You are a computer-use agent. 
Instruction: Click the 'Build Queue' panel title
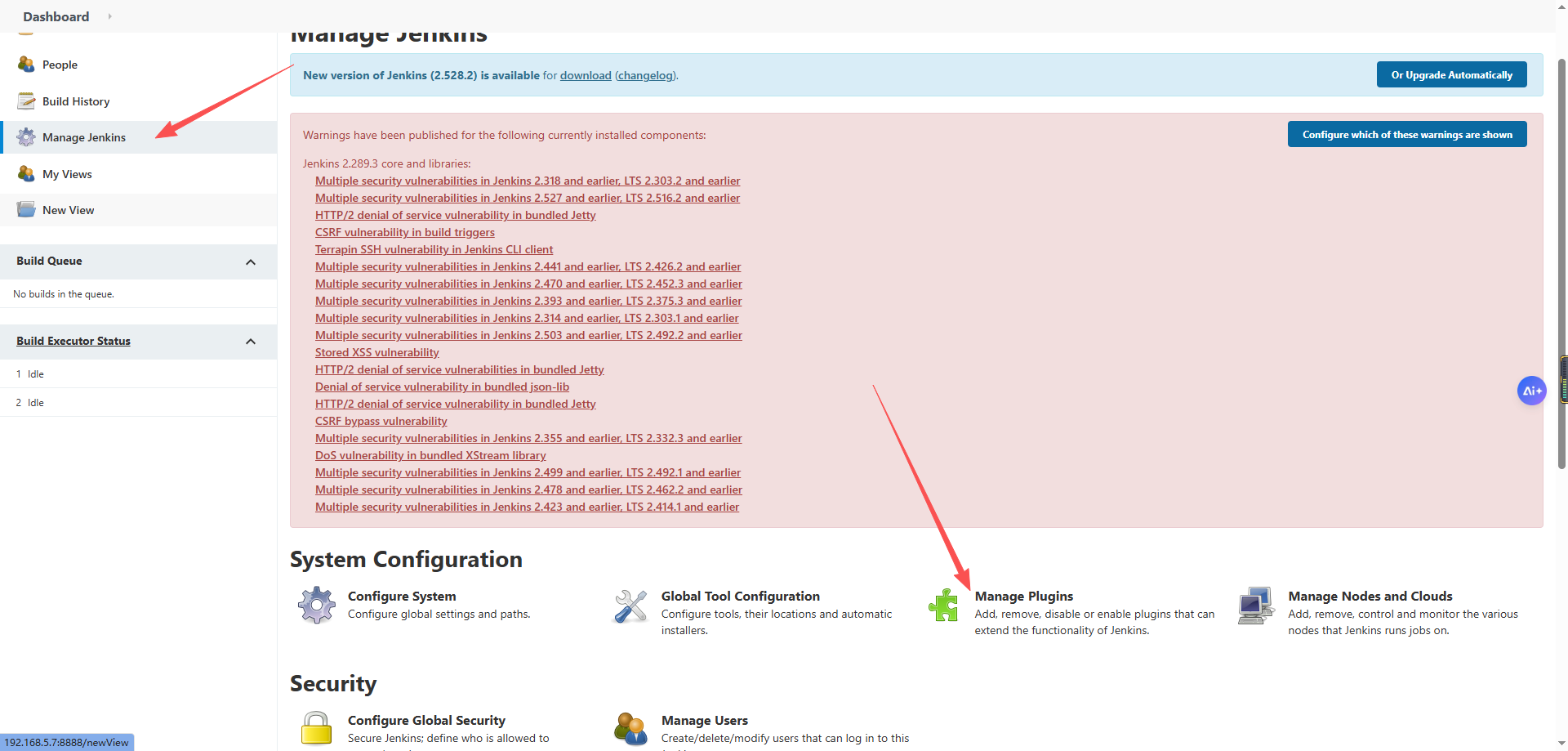click(49, 261)
